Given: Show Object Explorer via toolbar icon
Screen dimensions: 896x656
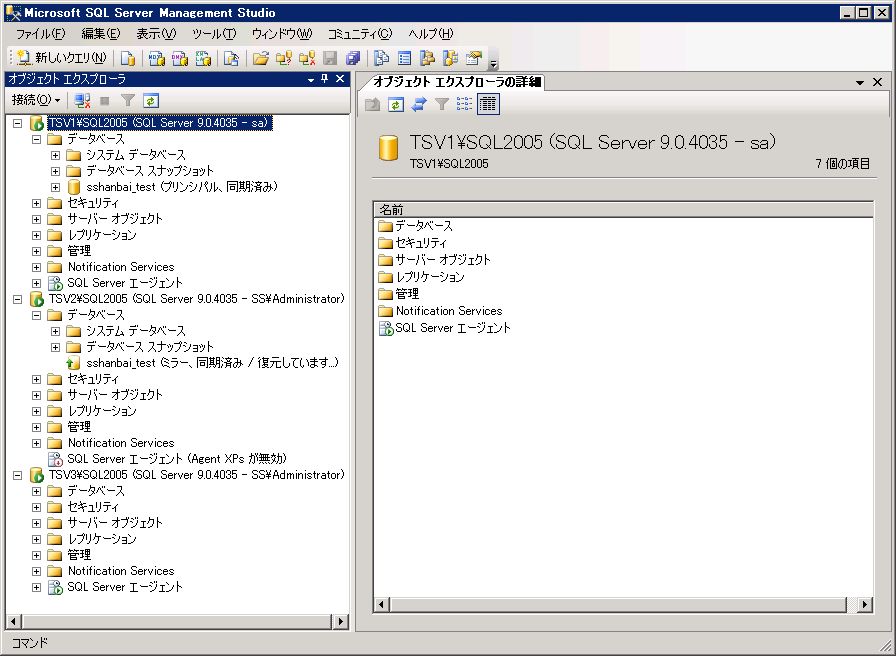Looking at the screenshot, I should coord(427,58).
